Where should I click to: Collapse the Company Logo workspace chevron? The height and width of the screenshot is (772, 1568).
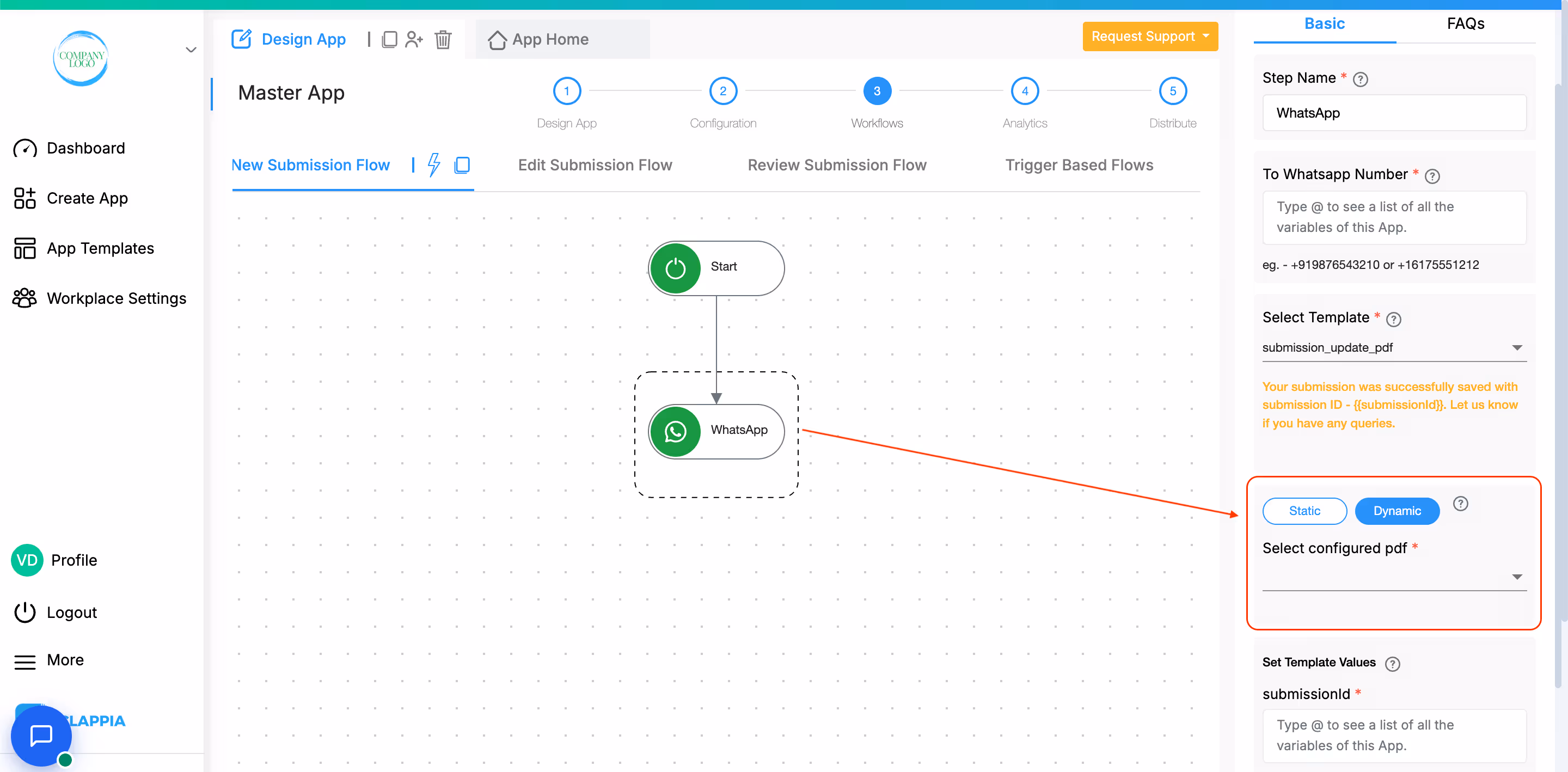191,50
